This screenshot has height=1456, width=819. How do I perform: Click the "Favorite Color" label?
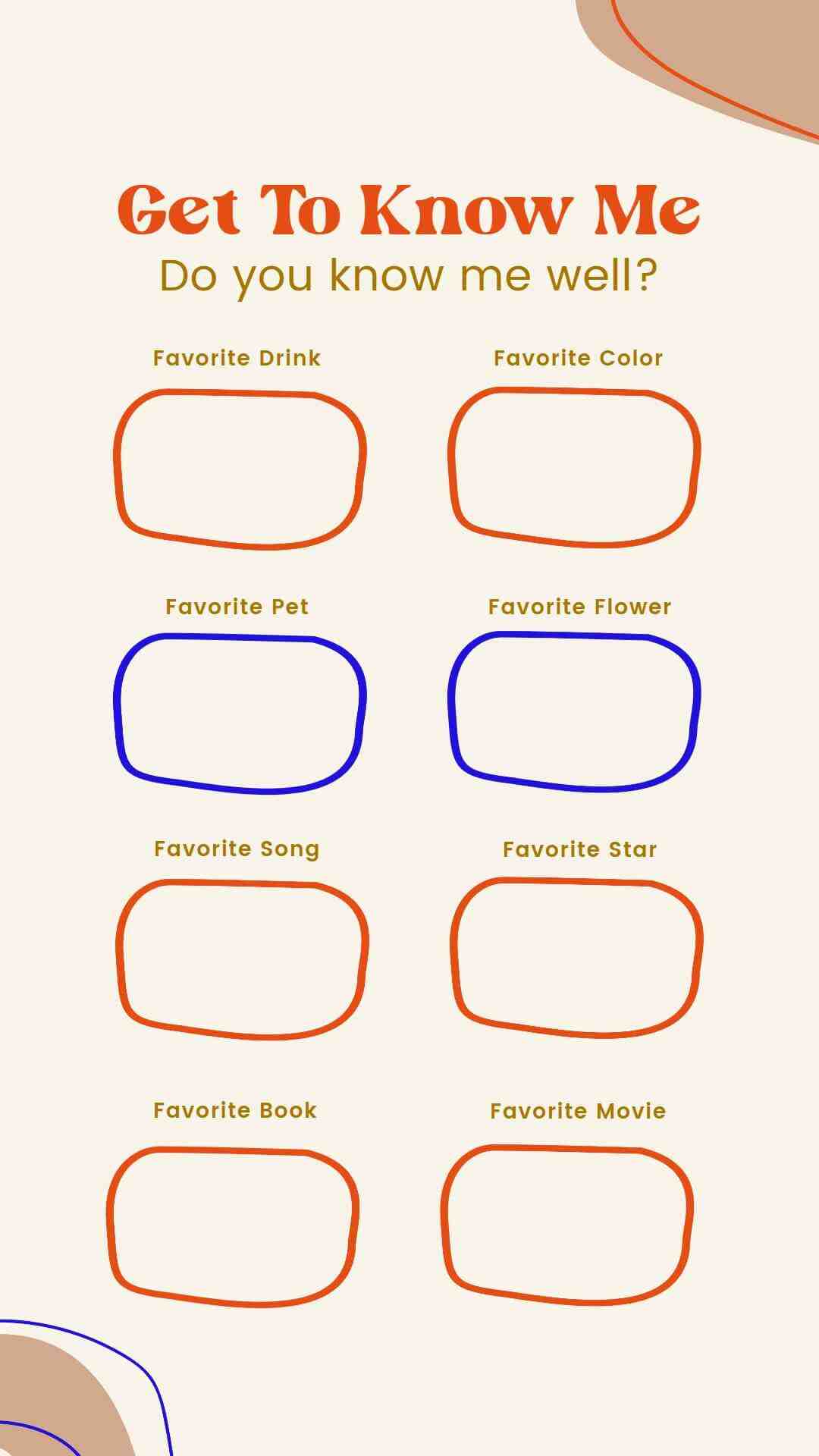coord(578,358)
